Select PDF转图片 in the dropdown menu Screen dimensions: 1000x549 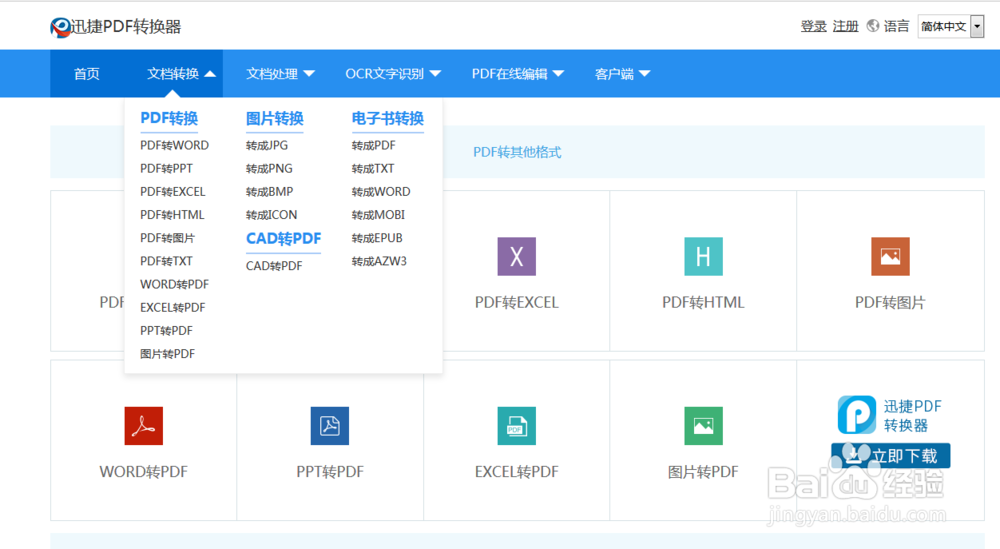(167, 238)
